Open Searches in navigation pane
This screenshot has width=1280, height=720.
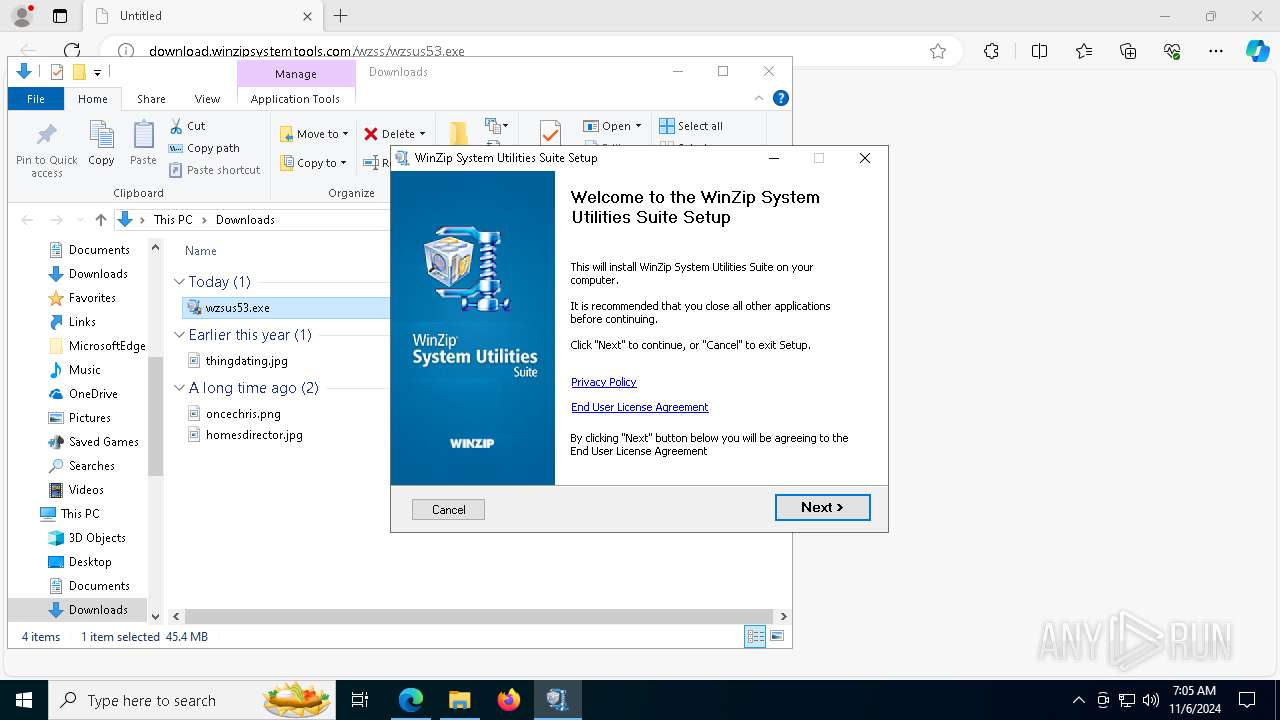click(92, 466)
